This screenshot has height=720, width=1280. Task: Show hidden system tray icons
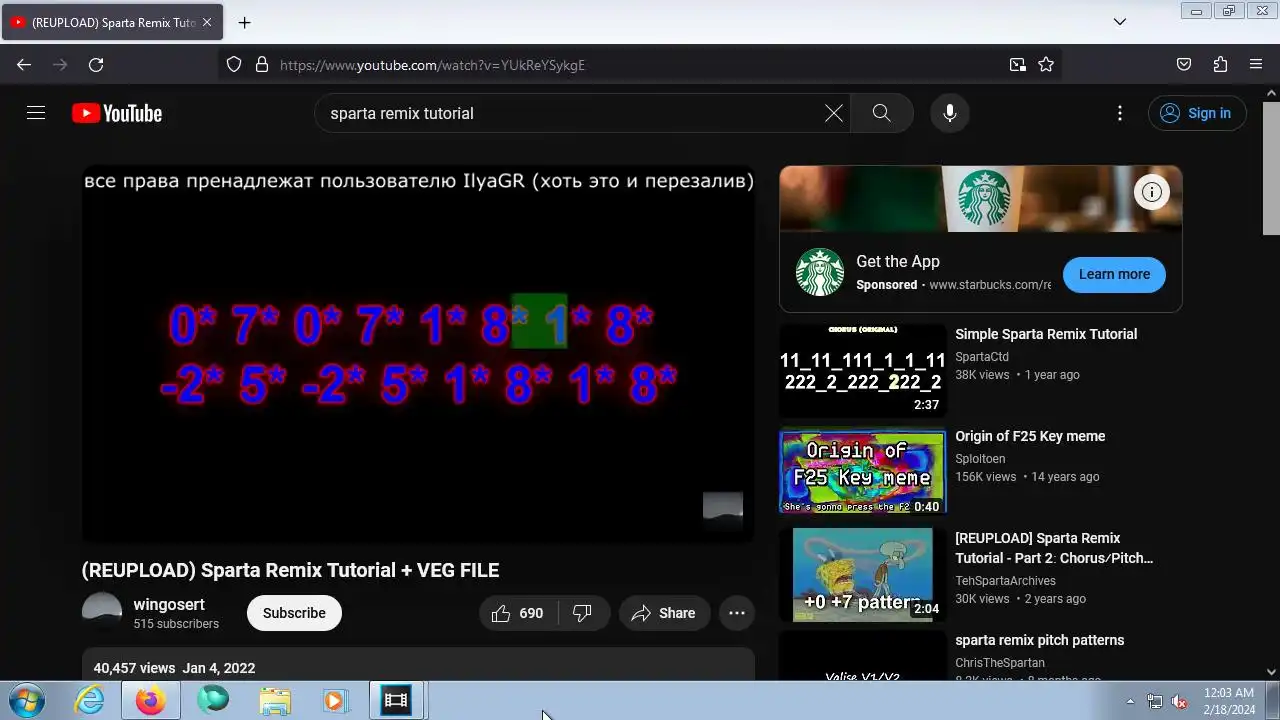click(x=1131, y=701)
